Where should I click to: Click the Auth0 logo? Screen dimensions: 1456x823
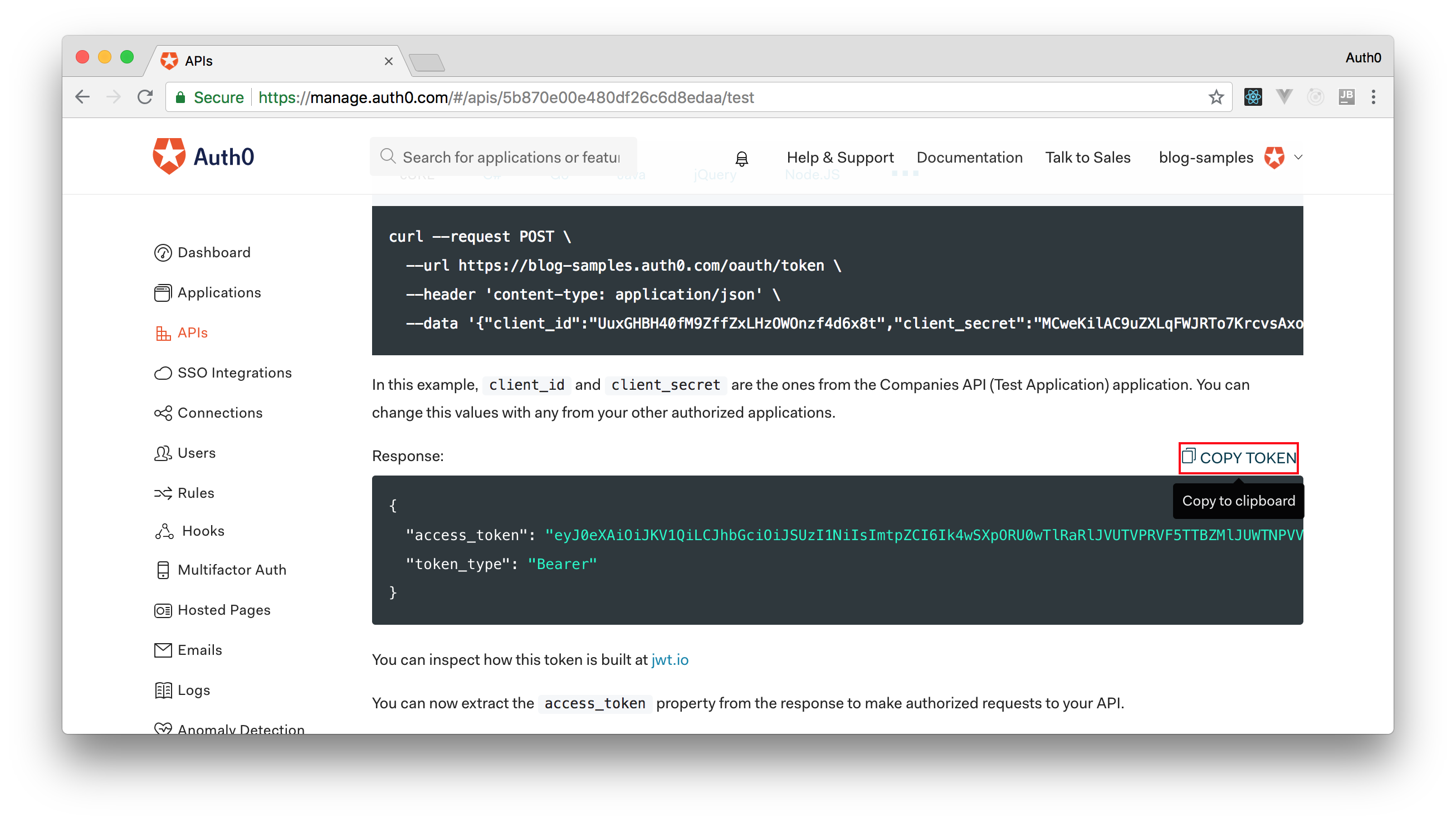click(x=203, y=156)
